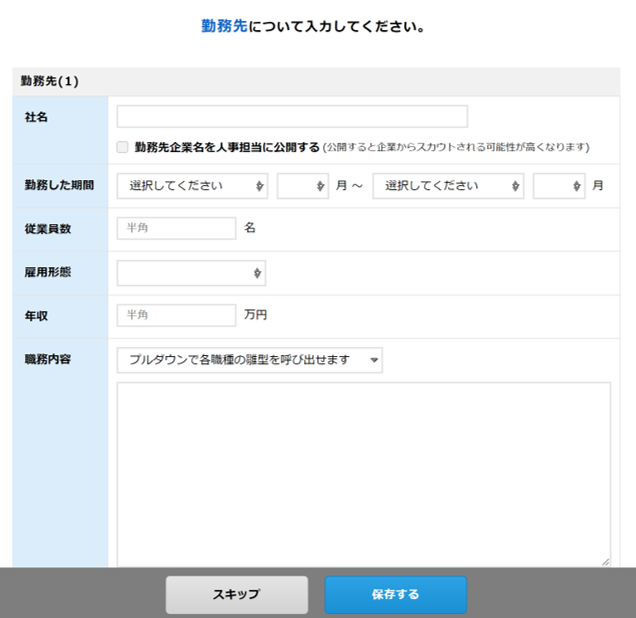The image size is (636, 618).
Task: Open the start year 選択してください dropdown
Action: point(192,186)
